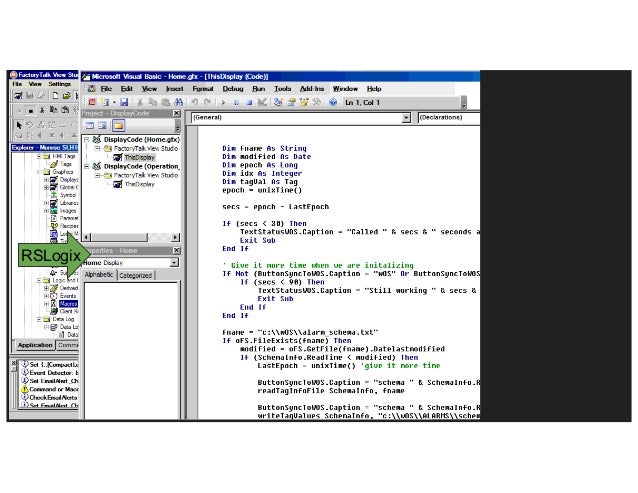
Task: Click the Find binoculars icon
Action: click(x=179, y=102)
